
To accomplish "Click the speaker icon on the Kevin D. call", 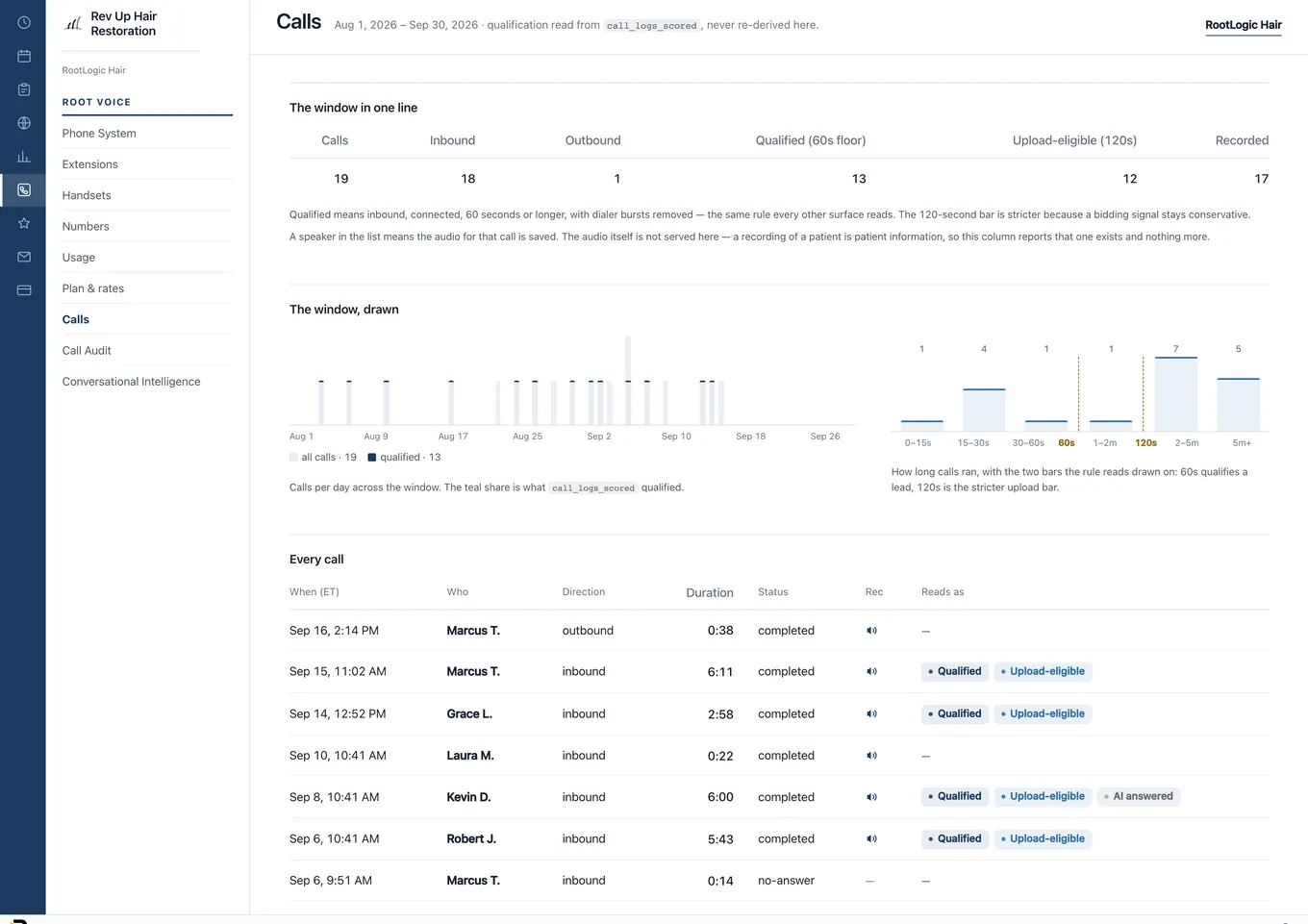I will 871,797.
